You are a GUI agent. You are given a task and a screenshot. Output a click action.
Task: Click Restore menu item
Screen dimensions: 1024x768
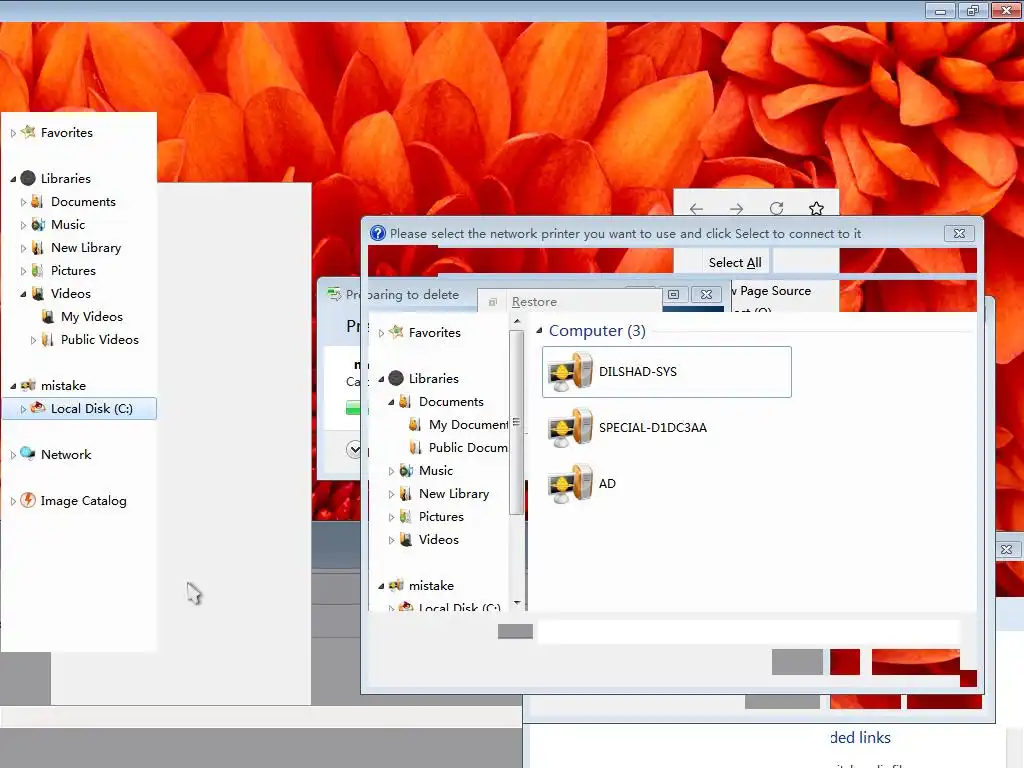pos(534,302)
